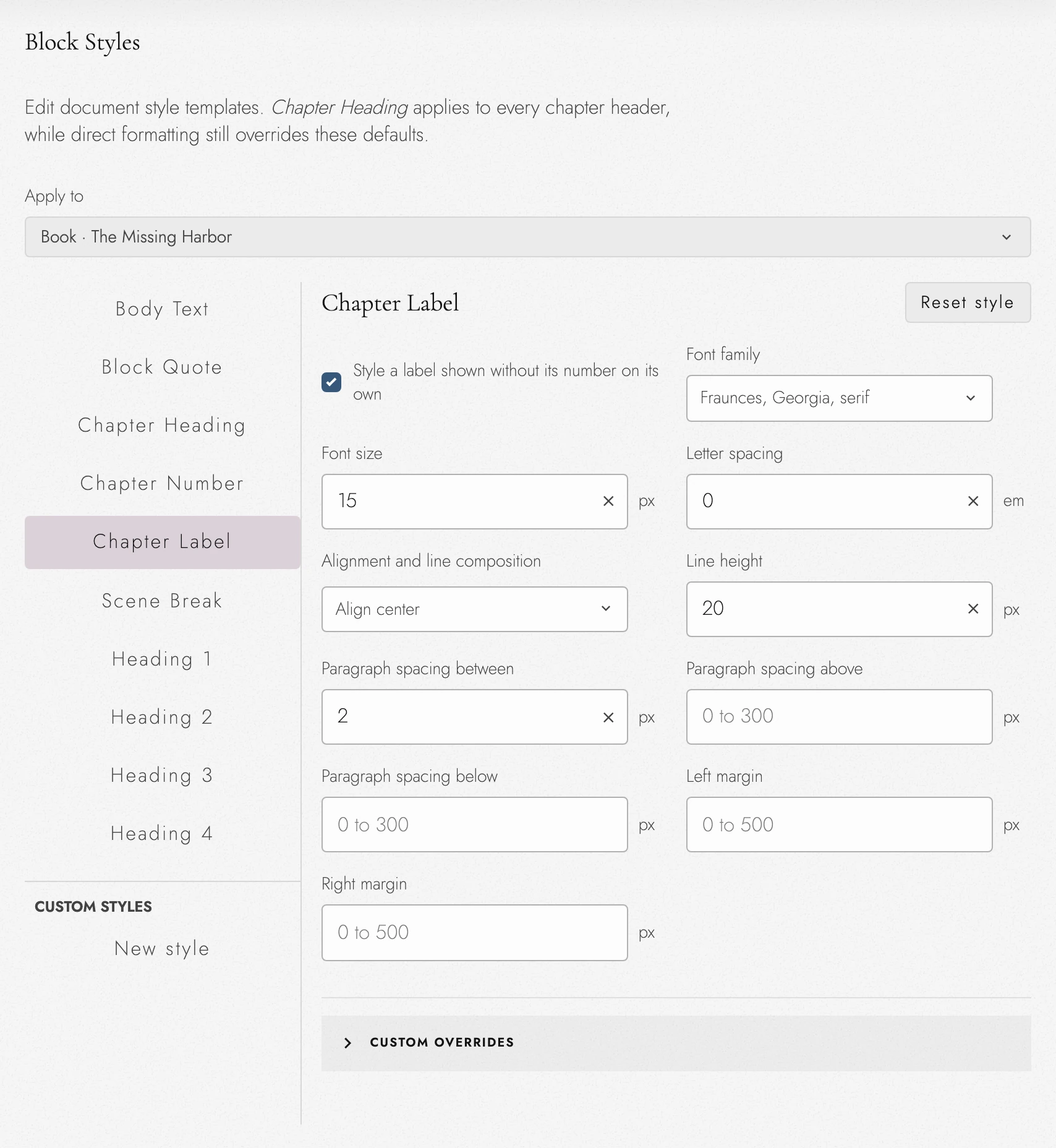Focus the Left margin input field
Viewport: 1056px width, 1148px height.
click(x=839, y=825)
